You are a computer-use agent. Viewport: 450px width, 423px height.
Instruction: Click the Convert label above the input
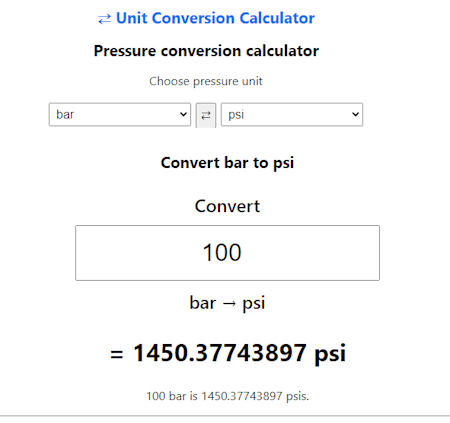[x=227, y=206]
